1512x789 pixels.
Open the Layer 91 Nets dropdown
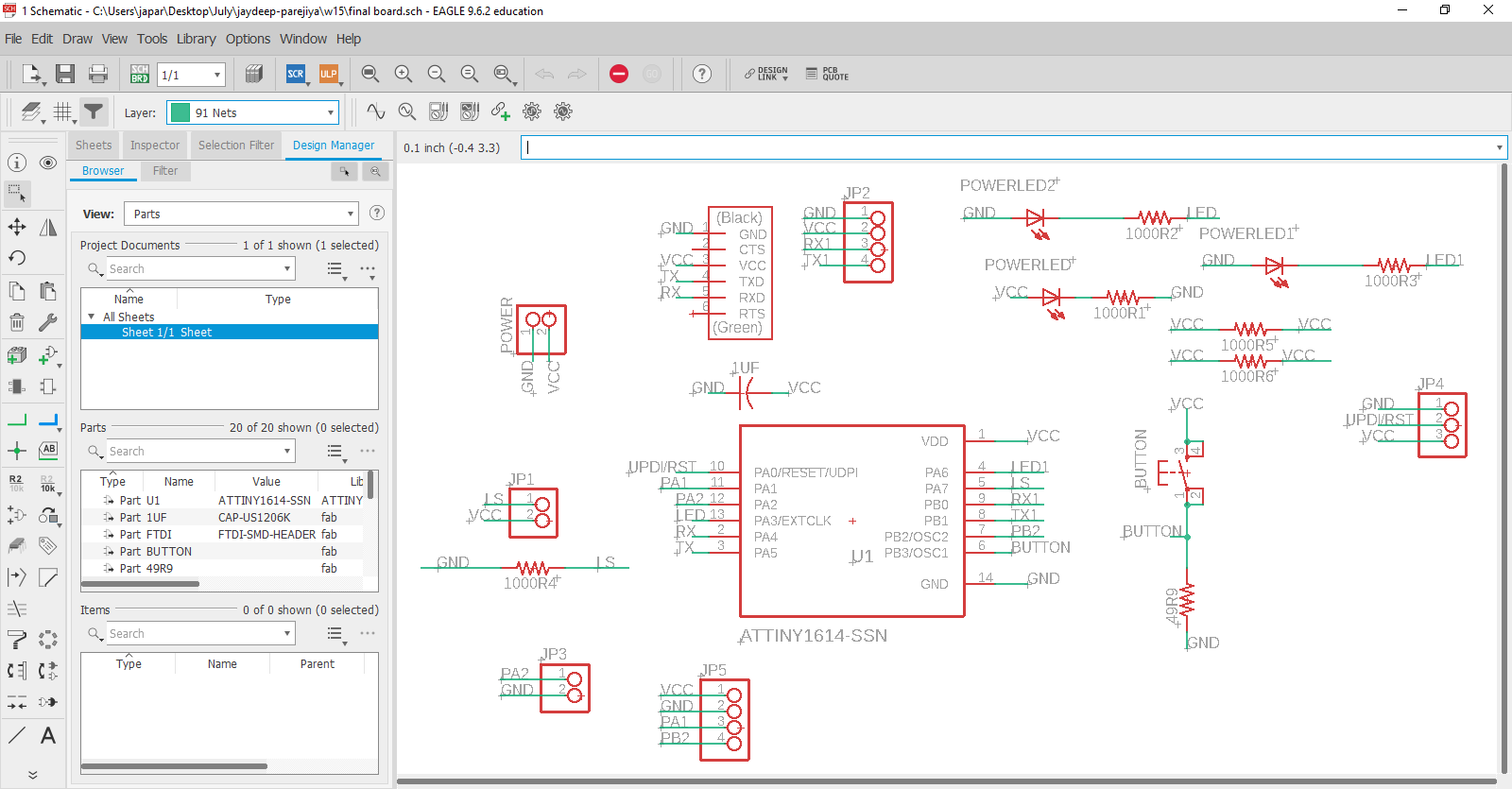[331, 112]
